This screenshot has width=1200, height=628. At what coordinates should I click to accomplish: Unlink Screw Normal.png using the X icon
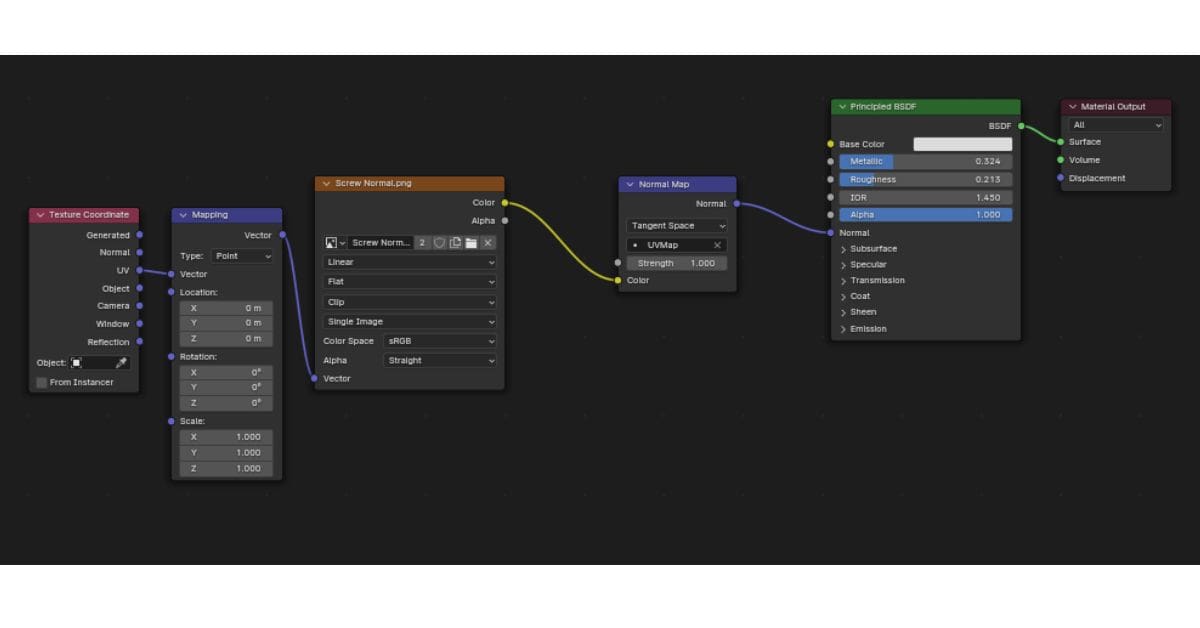(x=488, y=242)
